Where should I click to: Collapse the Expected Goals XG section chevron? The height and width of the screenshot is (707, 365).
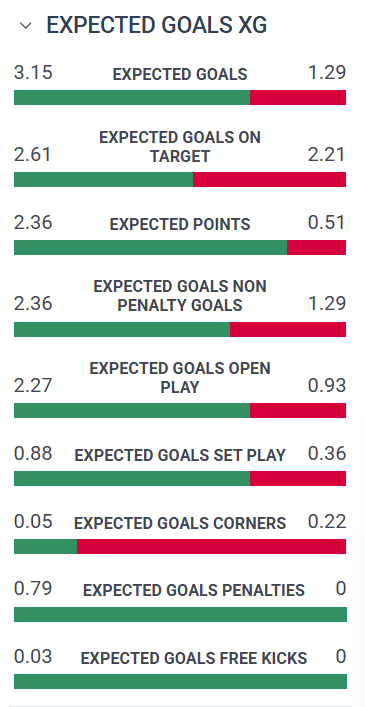coord(26,26)
